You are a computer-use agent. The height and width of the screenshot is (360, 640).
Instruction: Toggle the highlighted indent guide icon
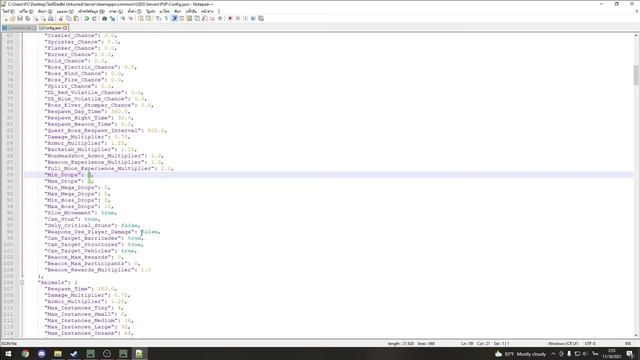[174, 18]
